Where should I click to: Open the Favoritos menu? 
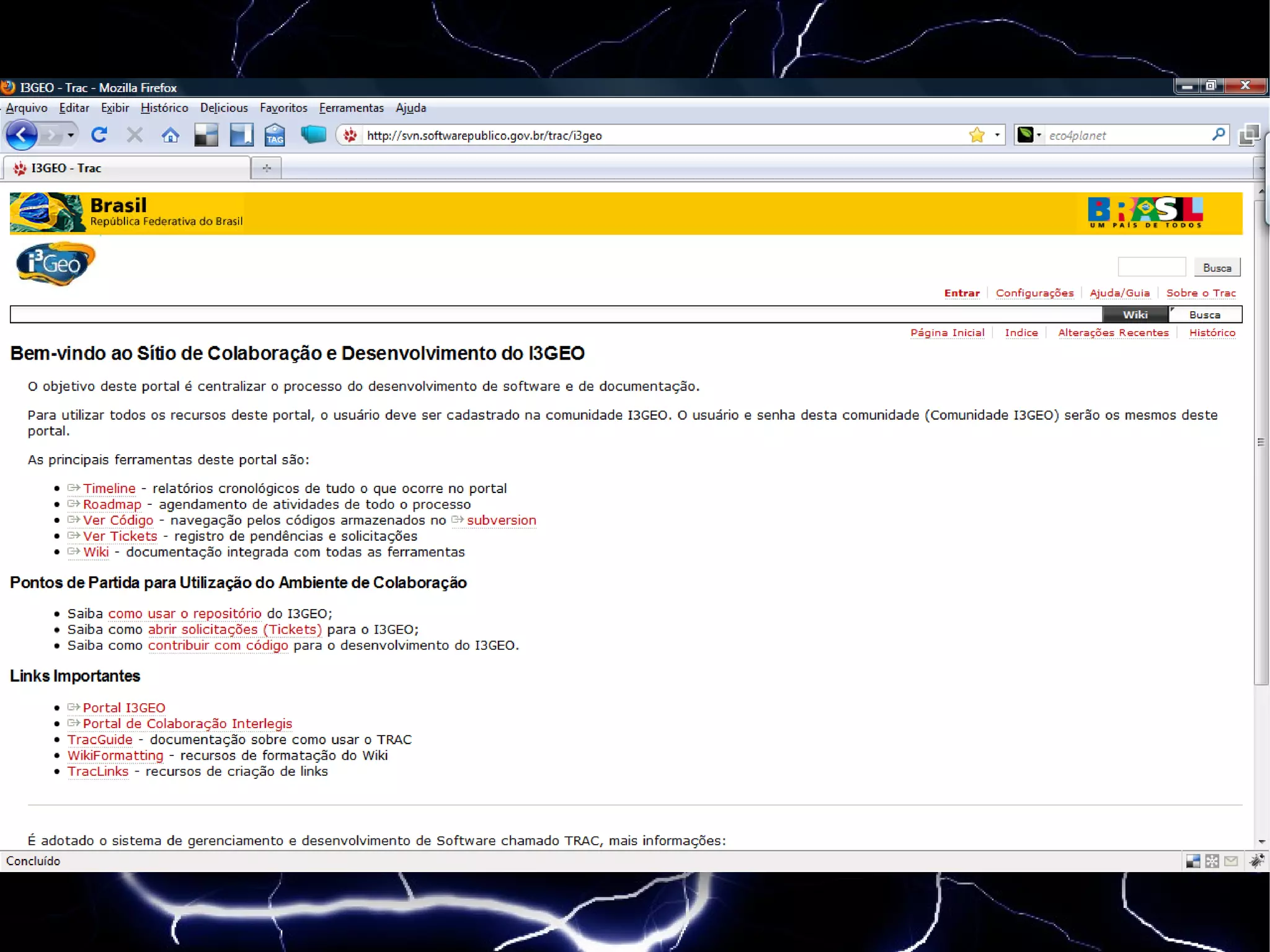pyautogui.click(x=283, y=108)
